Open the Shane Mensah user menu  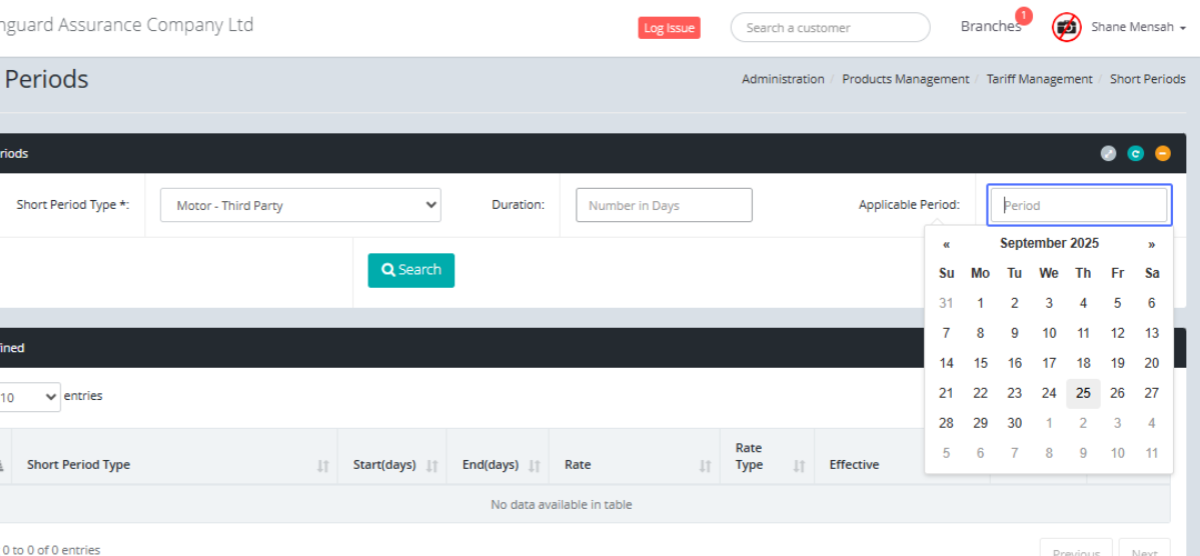[1138, 27]
